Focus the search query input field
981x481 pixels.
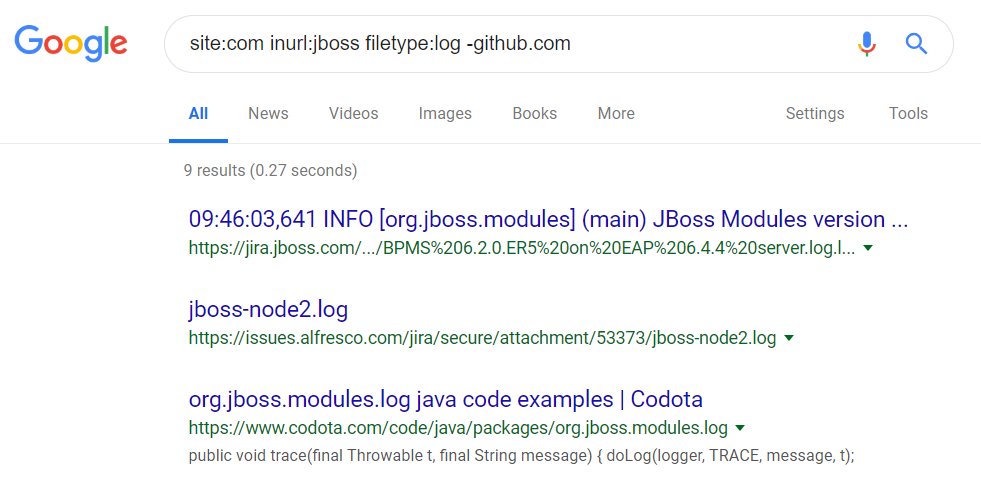[500, 43]
